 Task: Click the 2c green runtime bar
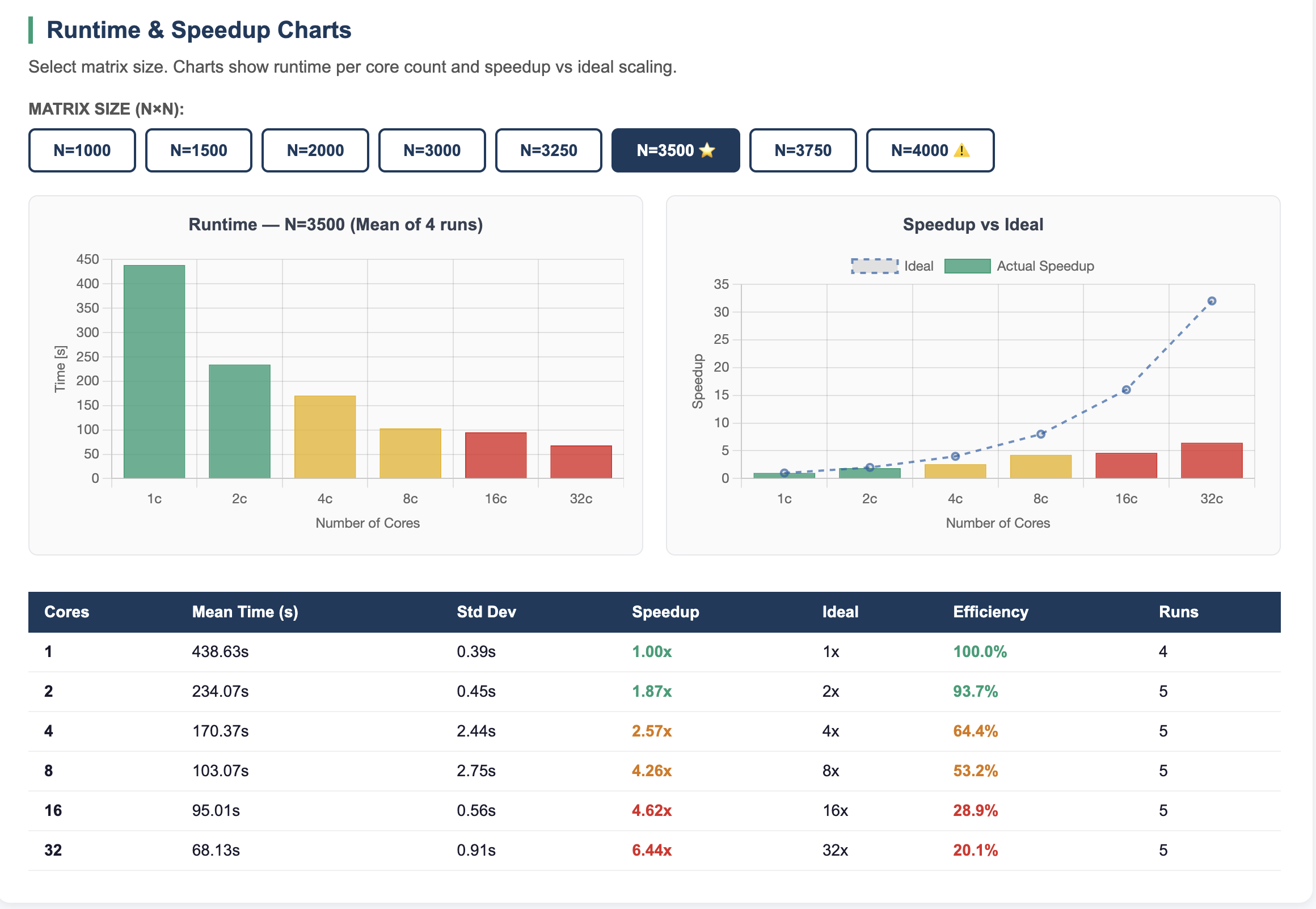point(239,422)
